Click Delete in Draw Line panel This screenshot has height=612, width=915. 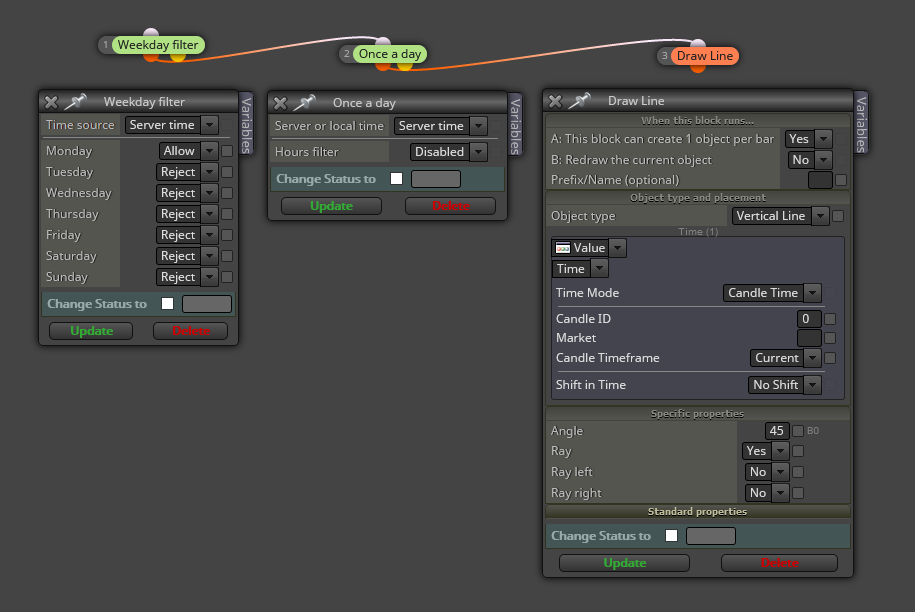[x=780, y=563]
